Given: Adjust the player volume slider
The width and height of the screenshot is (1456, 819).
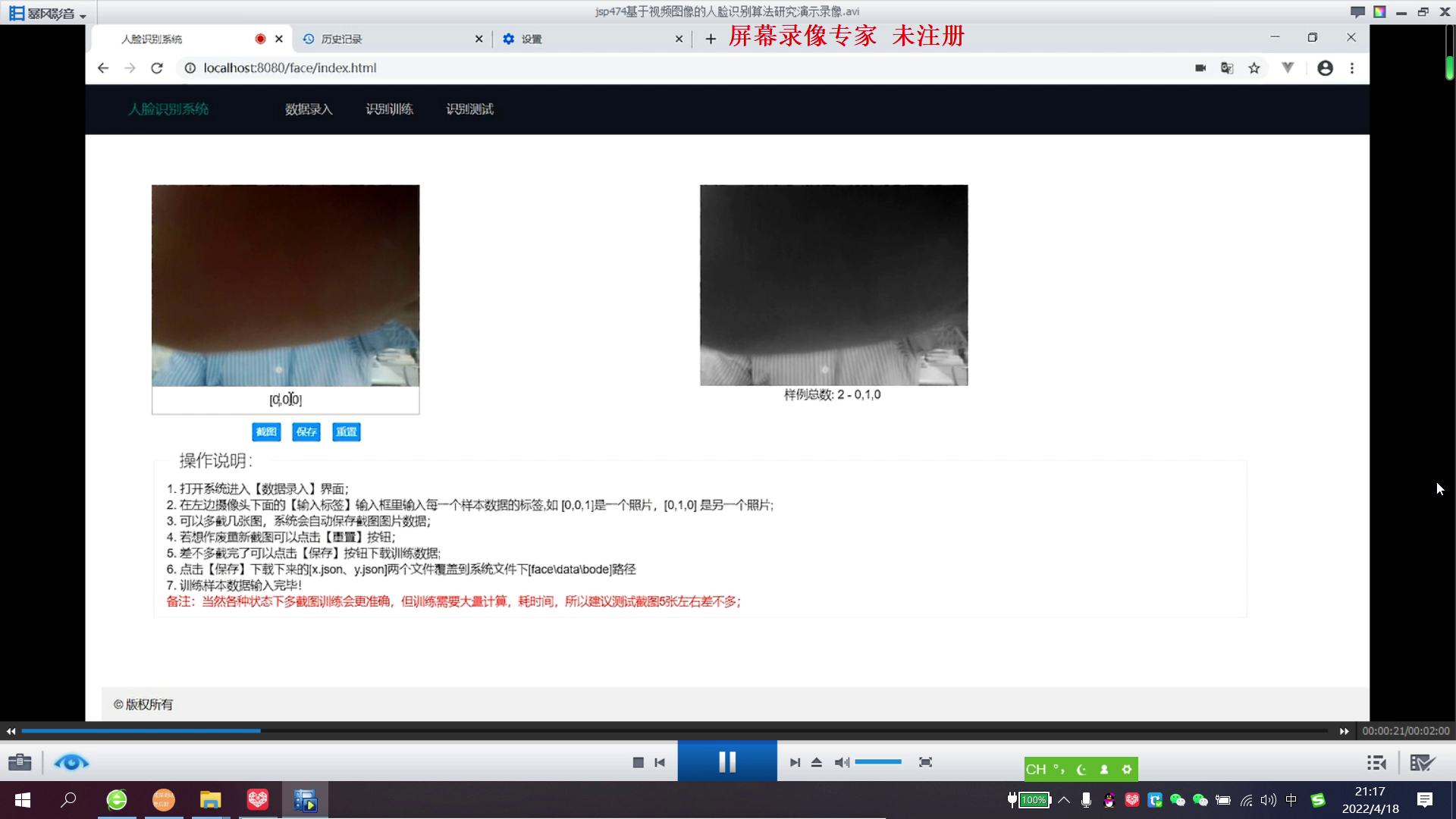Looking at the screenshot, I should coord(878,761).
